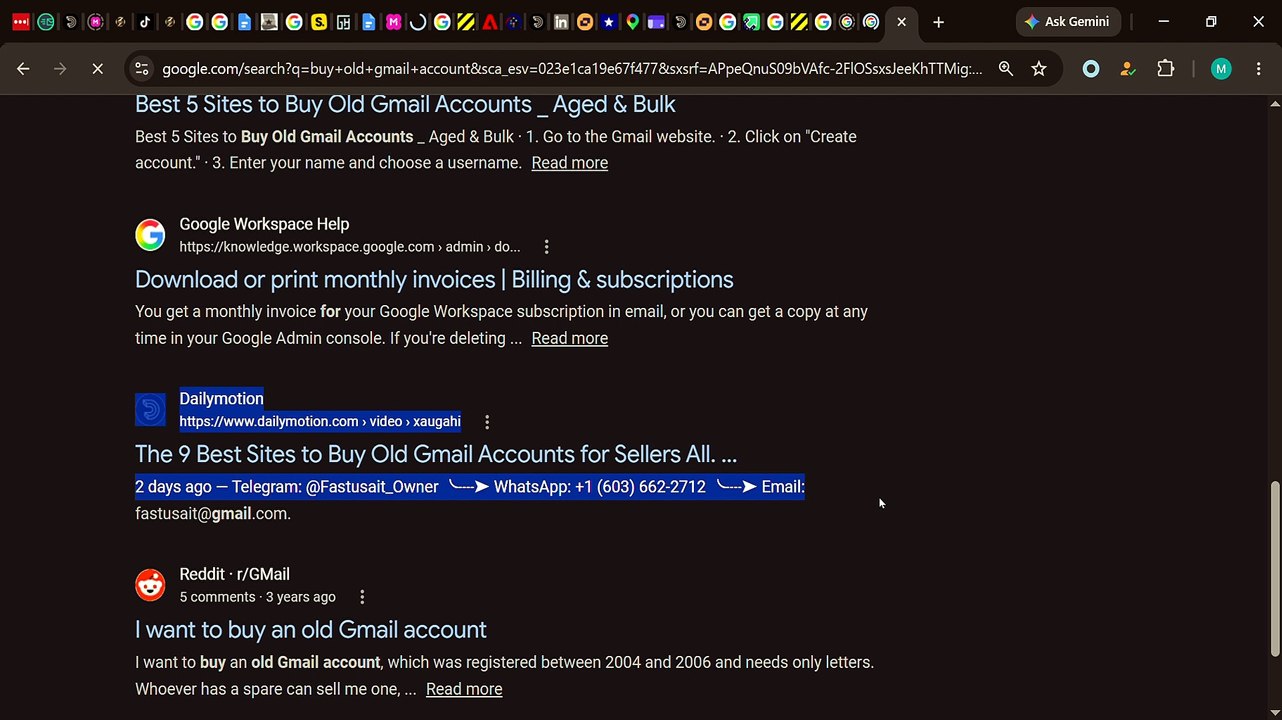Image resolution: width=1282 pixels, height=720 pixels.
Task: Click the orange person extension icon in toolbar
Action: pos(1128,69)
